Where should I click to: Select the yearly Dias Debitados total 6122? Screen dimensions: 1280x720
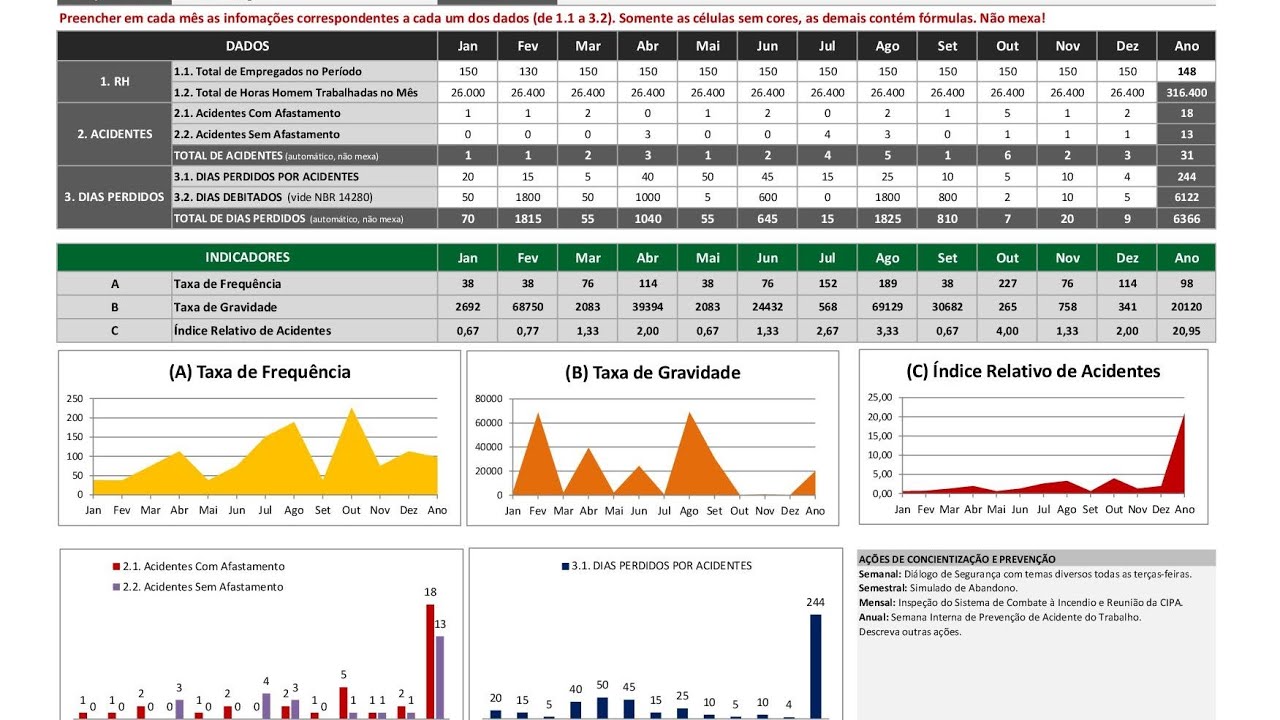[1187, 197]
